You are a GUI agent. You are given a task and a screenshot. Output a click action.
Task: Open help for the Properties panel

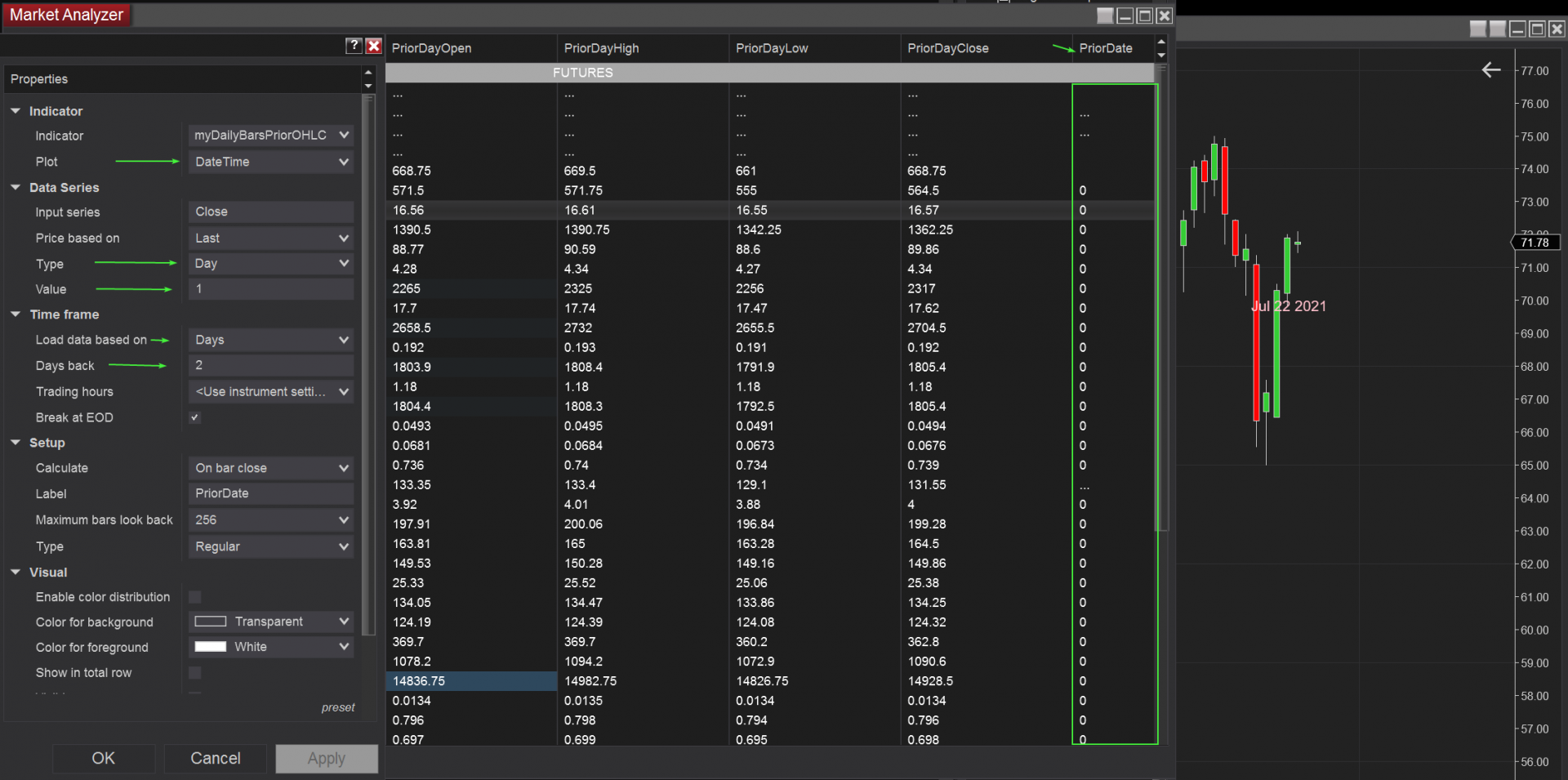coord(354,46)
